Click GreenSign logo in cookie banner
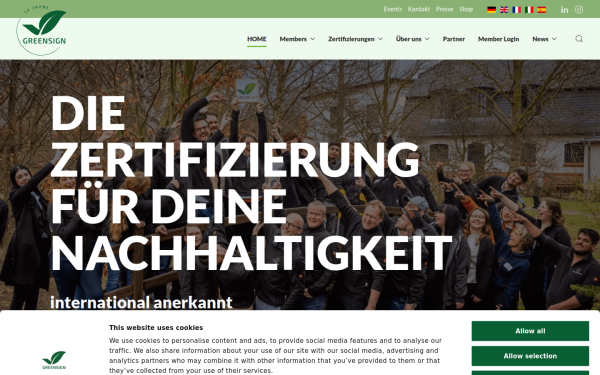The height and width of the screenshot is (375, 600). coord(54,360)
